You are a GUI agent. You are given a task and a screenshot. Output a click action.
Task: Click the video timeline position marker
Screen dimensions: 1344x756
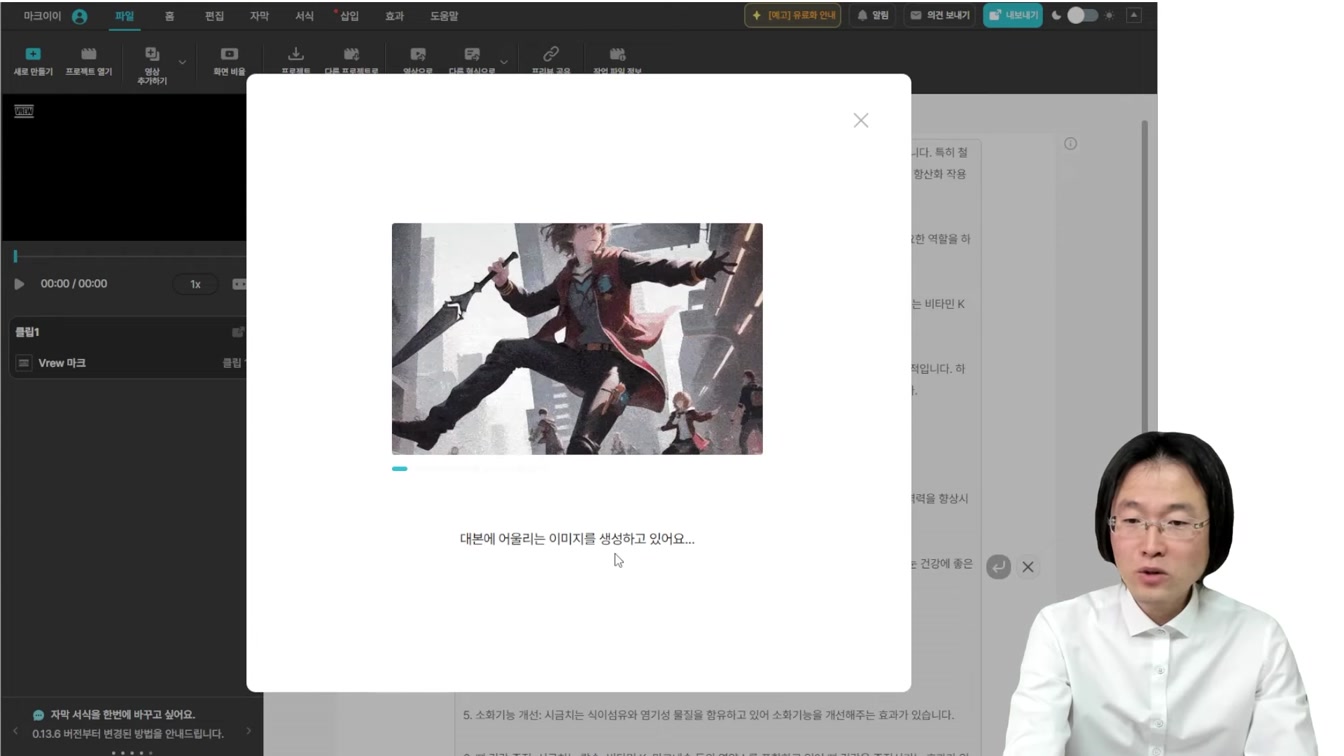click(15, 257)
